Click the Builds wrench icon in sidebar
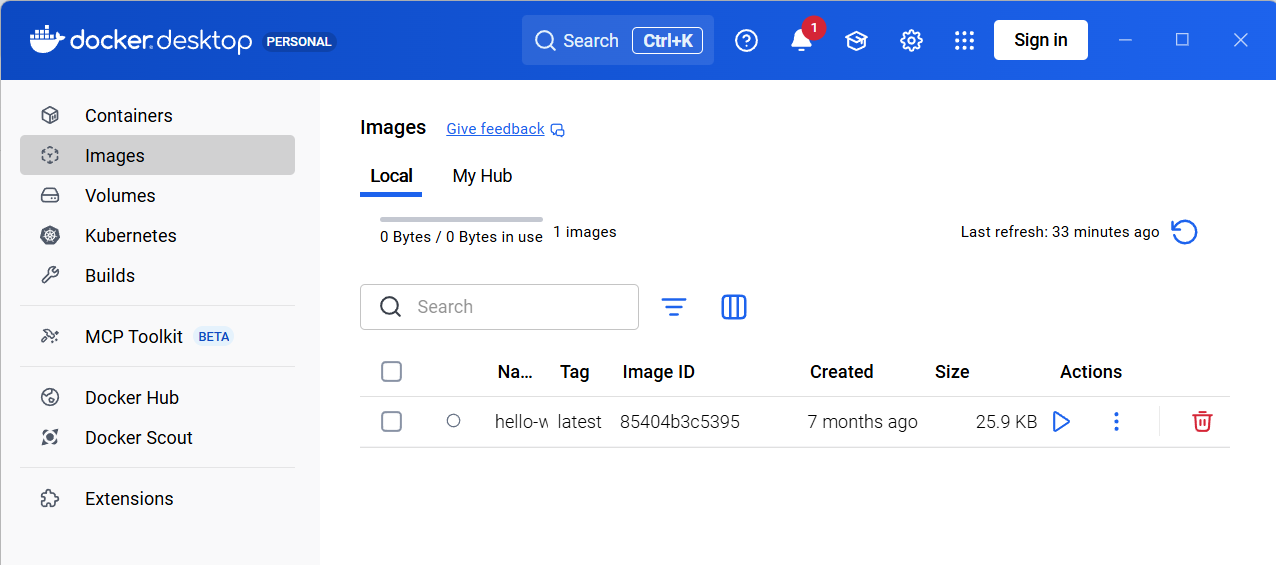Screen dimensions: 1276x565 50,276
